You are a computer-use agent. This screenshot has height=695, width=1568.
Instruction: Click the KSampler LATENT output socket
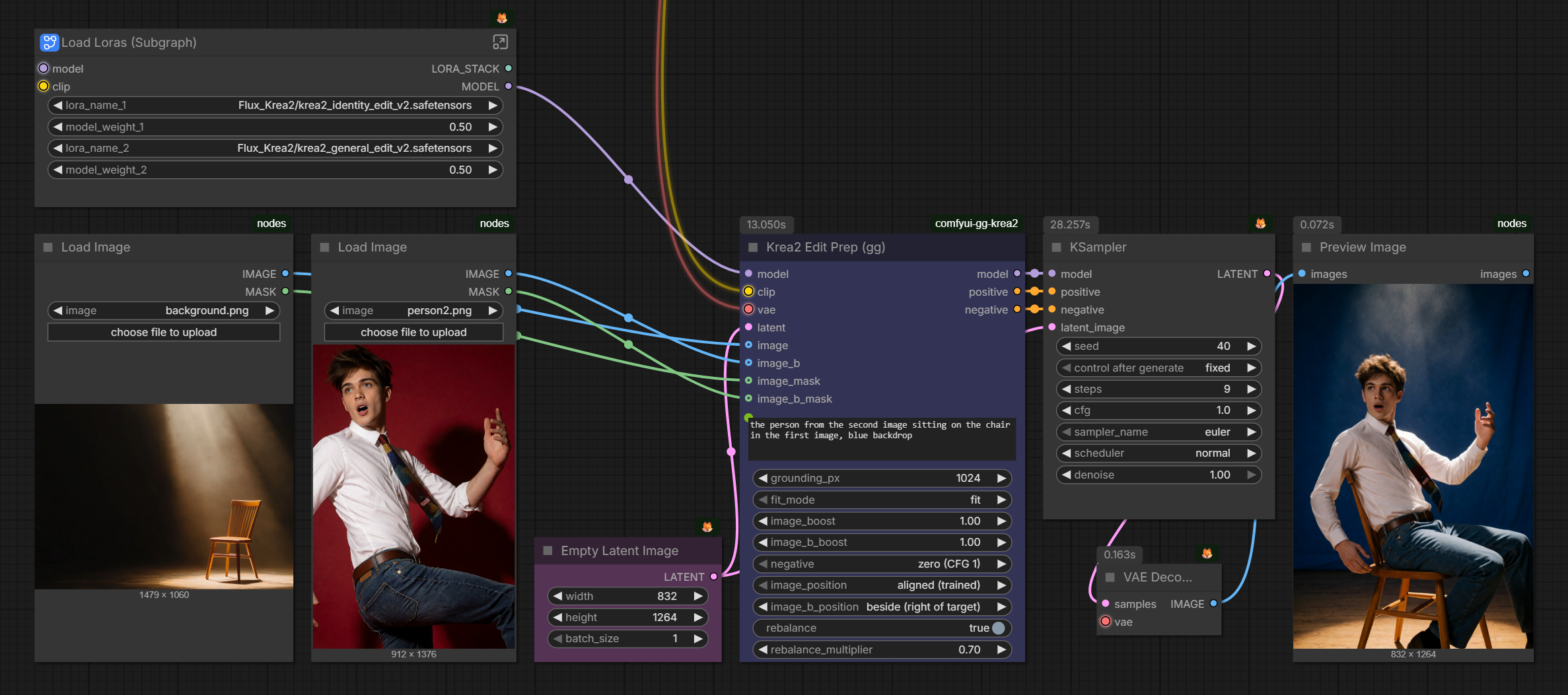[1267, 274]
